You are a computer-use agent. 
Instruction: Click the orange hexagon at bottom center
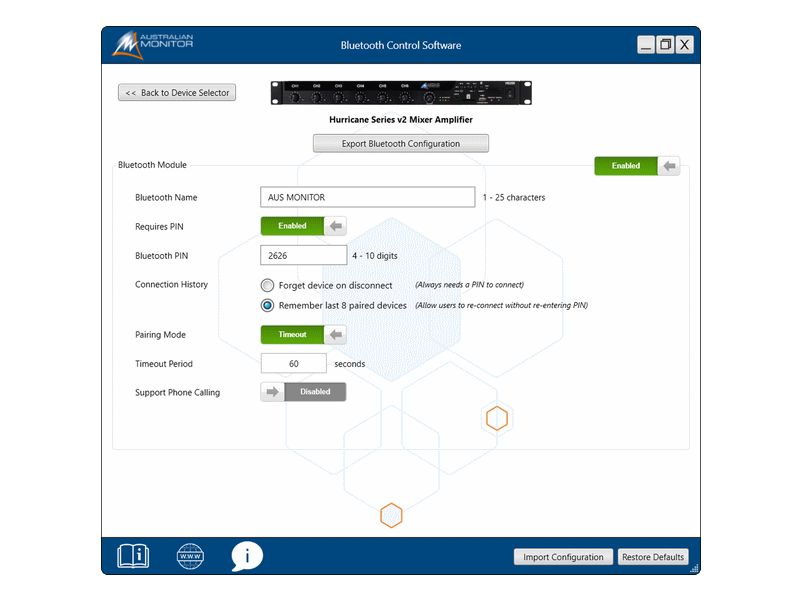pyautogui.click(x=391, y=516)
